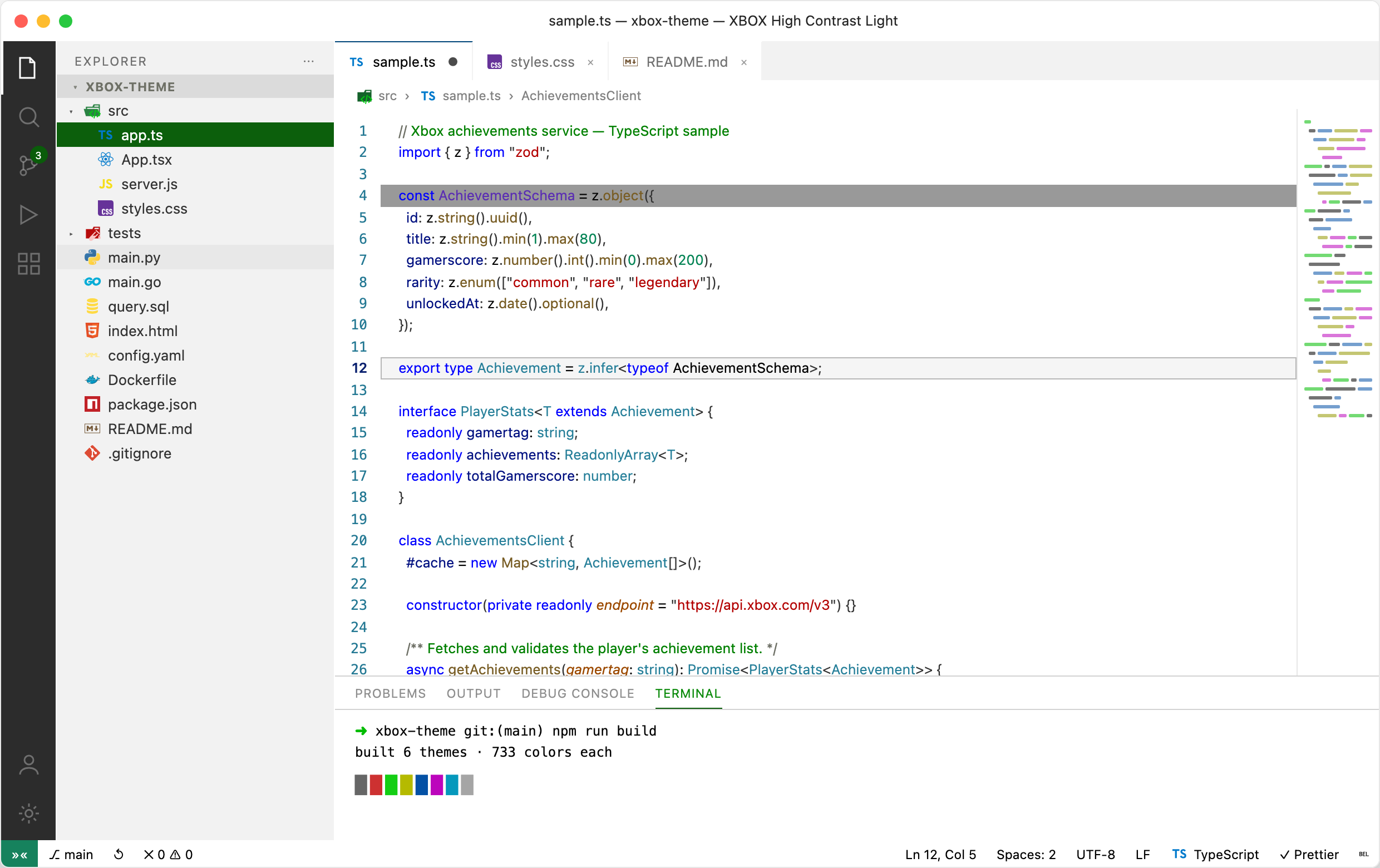Close the README.md tab
Image resolution: width=1380 pixels, height=868 pixels.
coord(744,62)
